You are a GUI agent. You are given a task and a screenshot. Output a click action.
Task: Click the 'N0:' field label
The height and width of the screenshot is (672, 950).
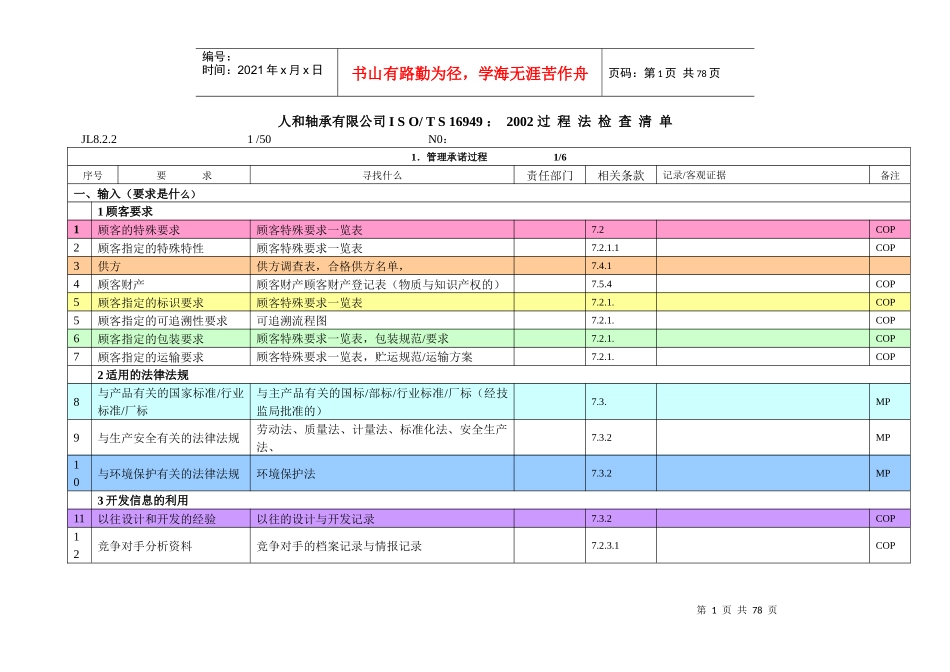click(437, 139)
